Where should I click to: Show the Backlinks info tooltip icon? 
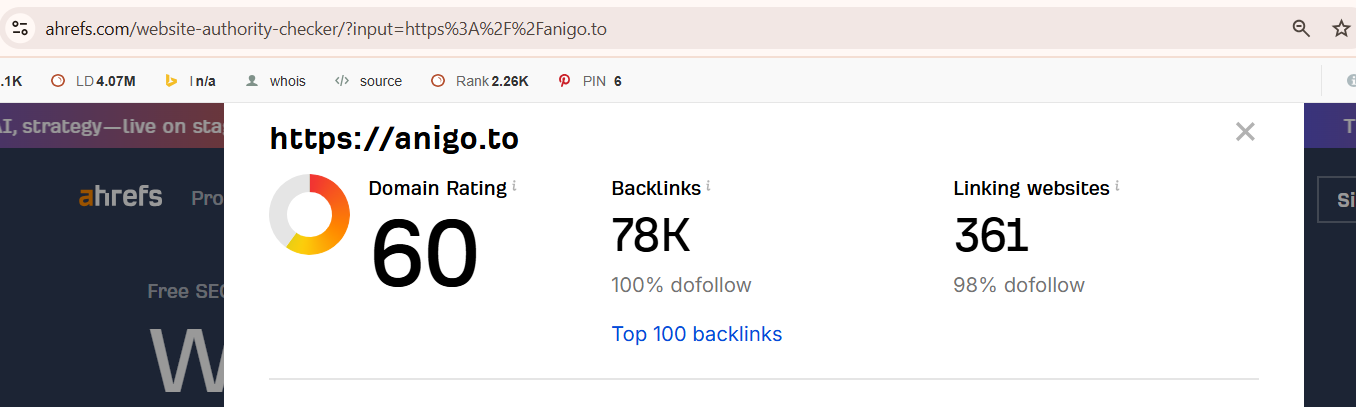(708, 186)
